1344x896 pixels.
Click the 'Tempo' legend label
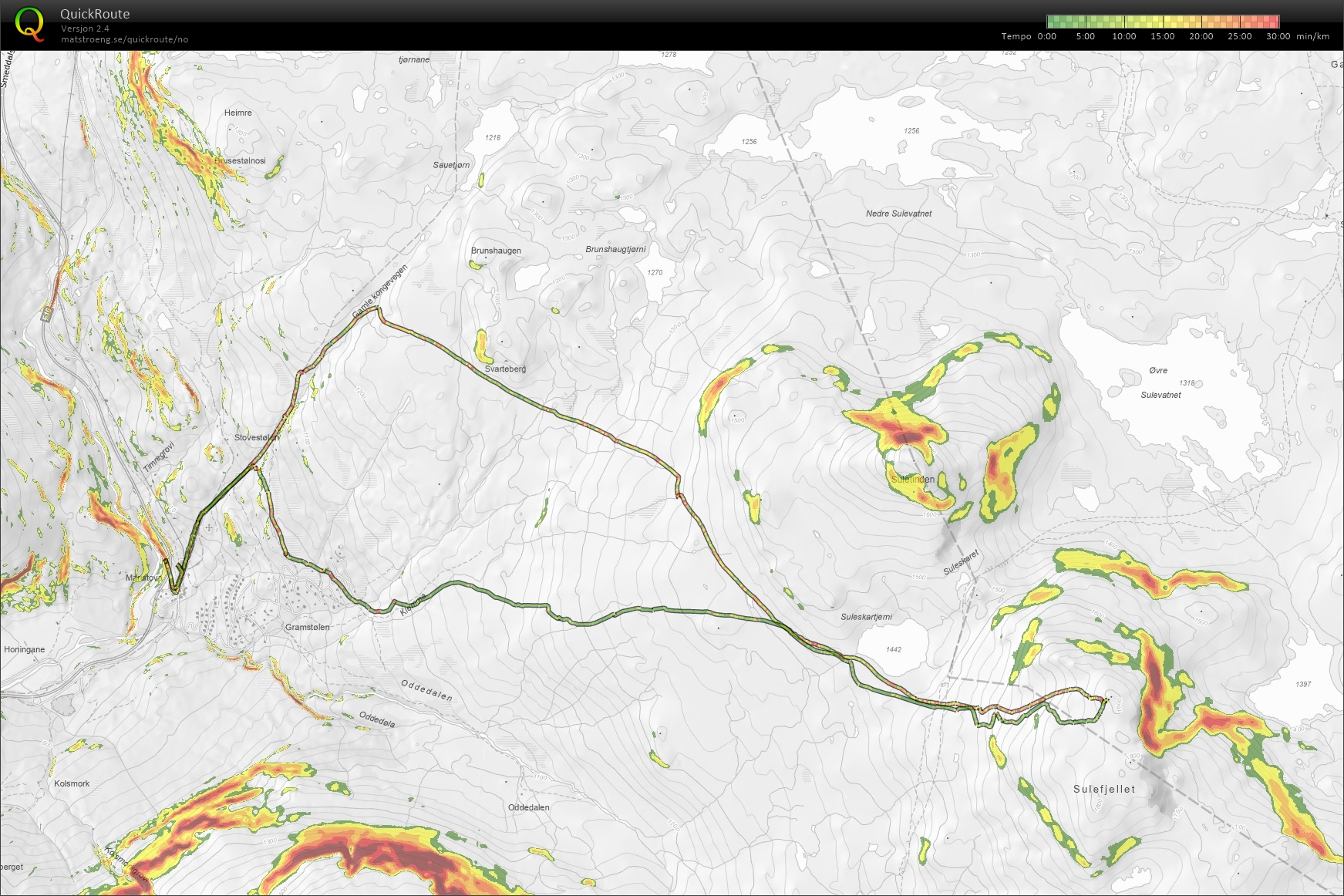1016,36
